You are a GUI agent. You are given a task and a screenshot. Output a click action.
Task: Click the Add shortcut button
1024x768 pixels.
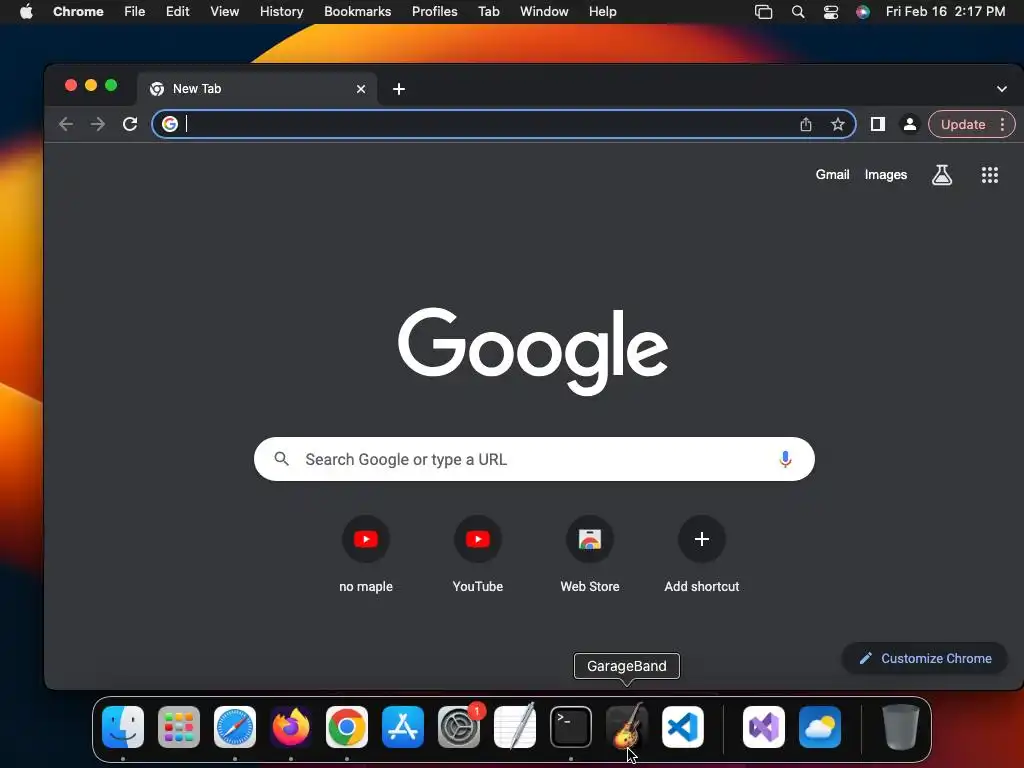pyautogui.click(x=702, y=554)
